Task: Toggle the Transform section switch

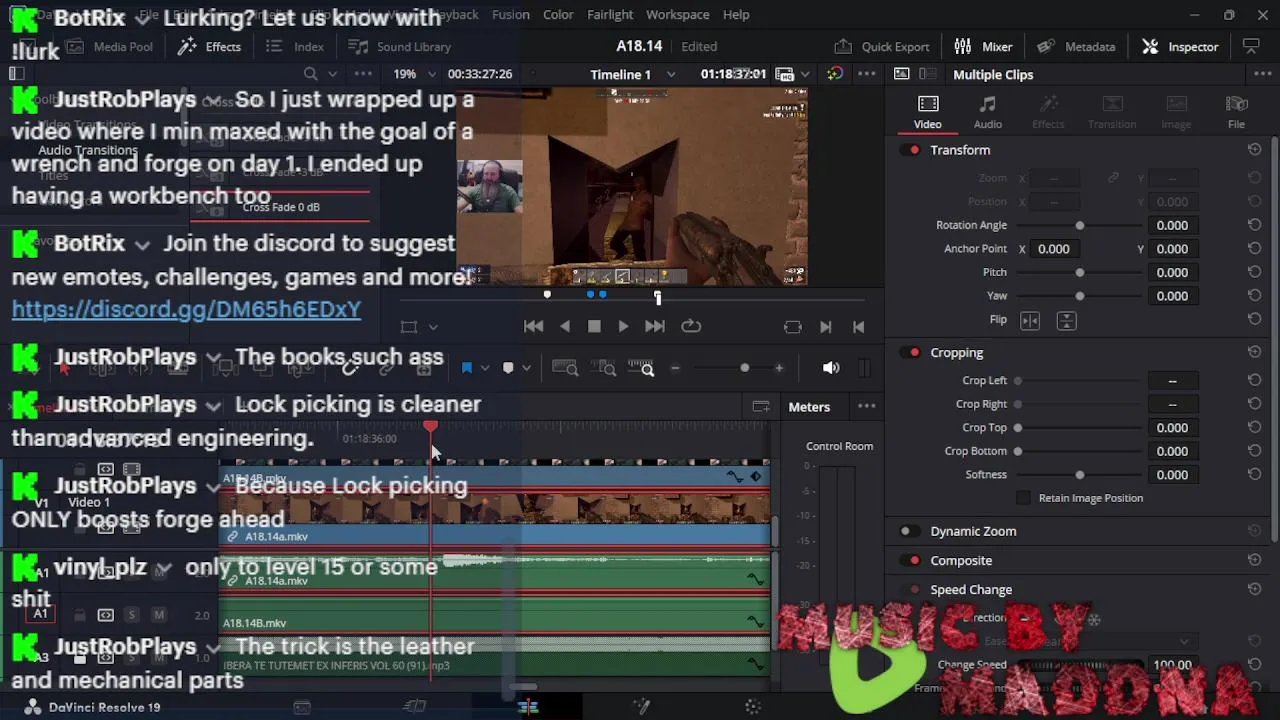Action: (912, 150)
